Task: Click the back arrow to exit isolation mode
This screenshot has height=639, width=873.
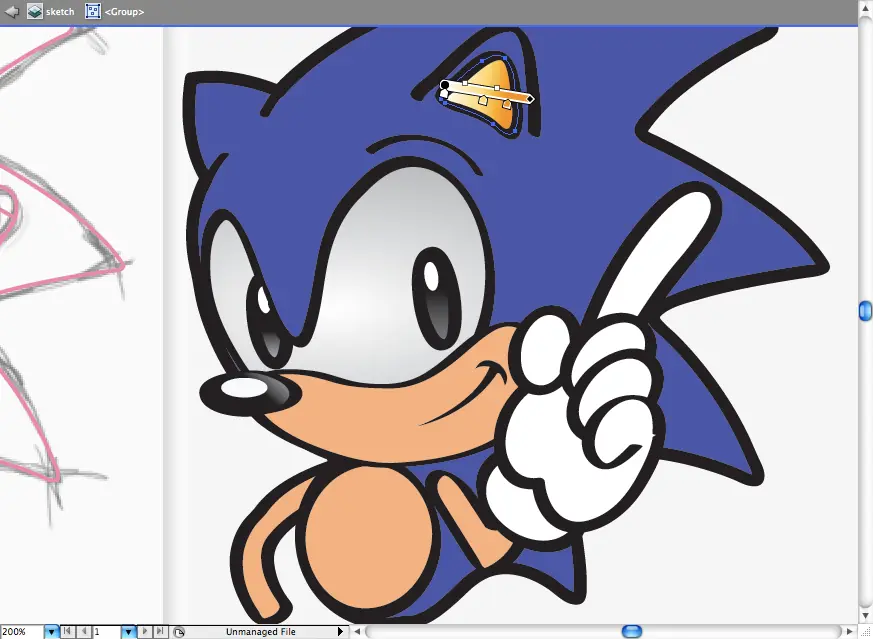Action: 12,11
